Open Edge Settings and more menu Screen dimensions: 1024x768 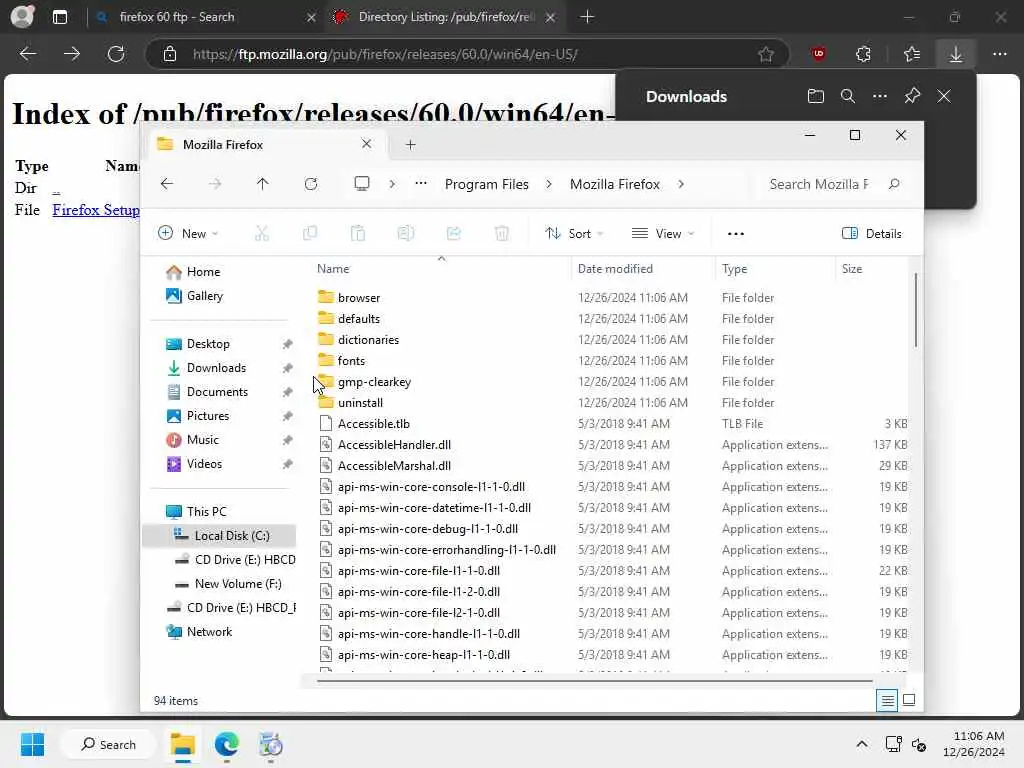tap(1000, 54)
